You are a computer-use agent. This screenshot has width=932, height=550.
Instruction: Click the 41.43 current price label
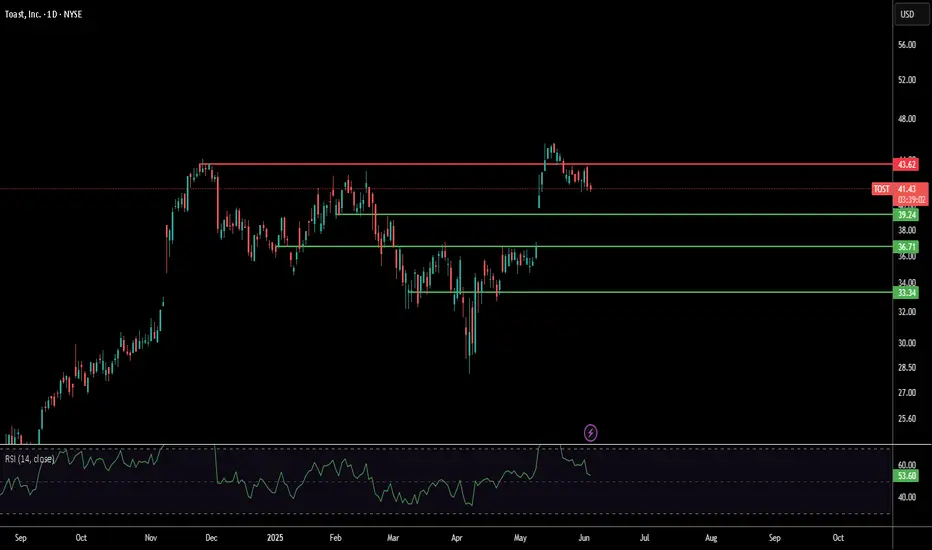click(908, 189)
